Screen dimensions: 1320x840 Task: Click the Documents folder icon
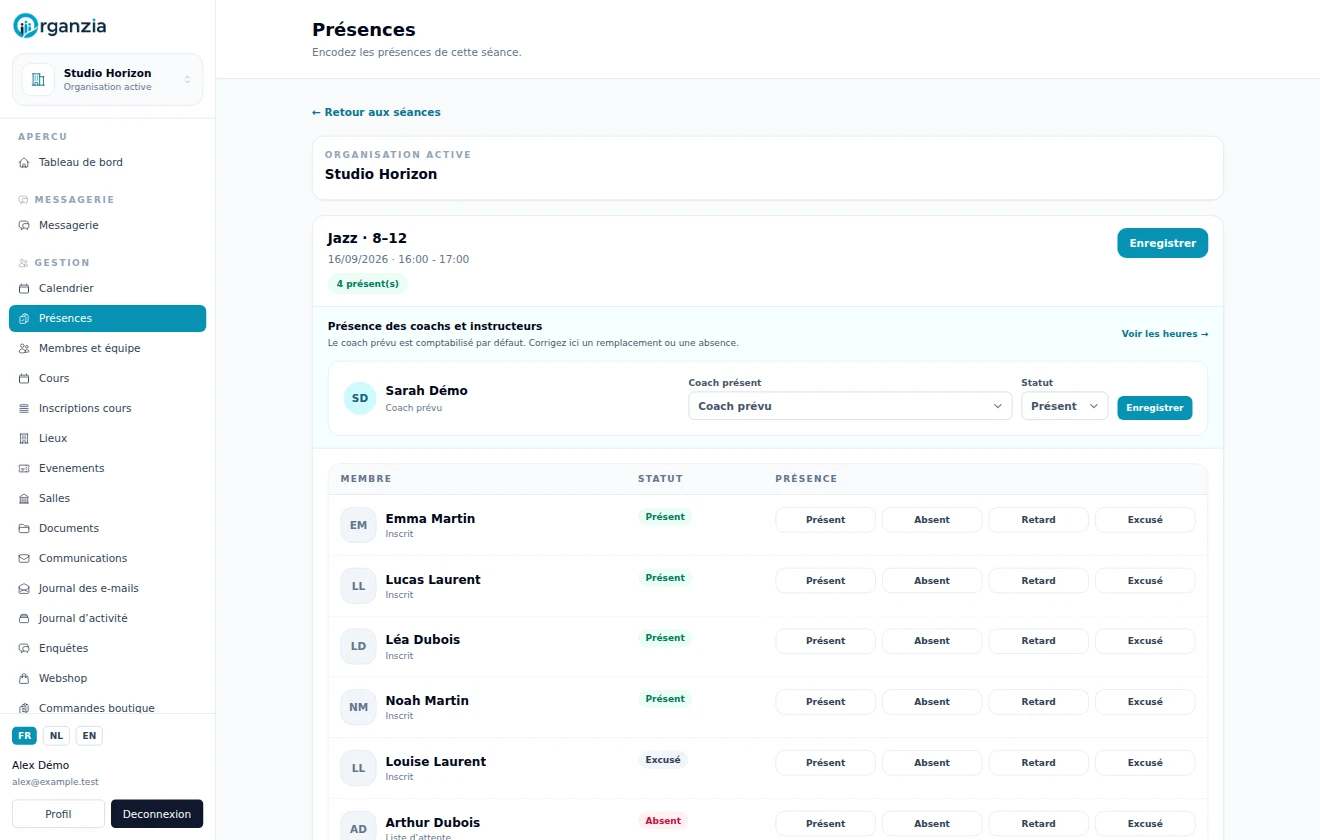(24, 528)
